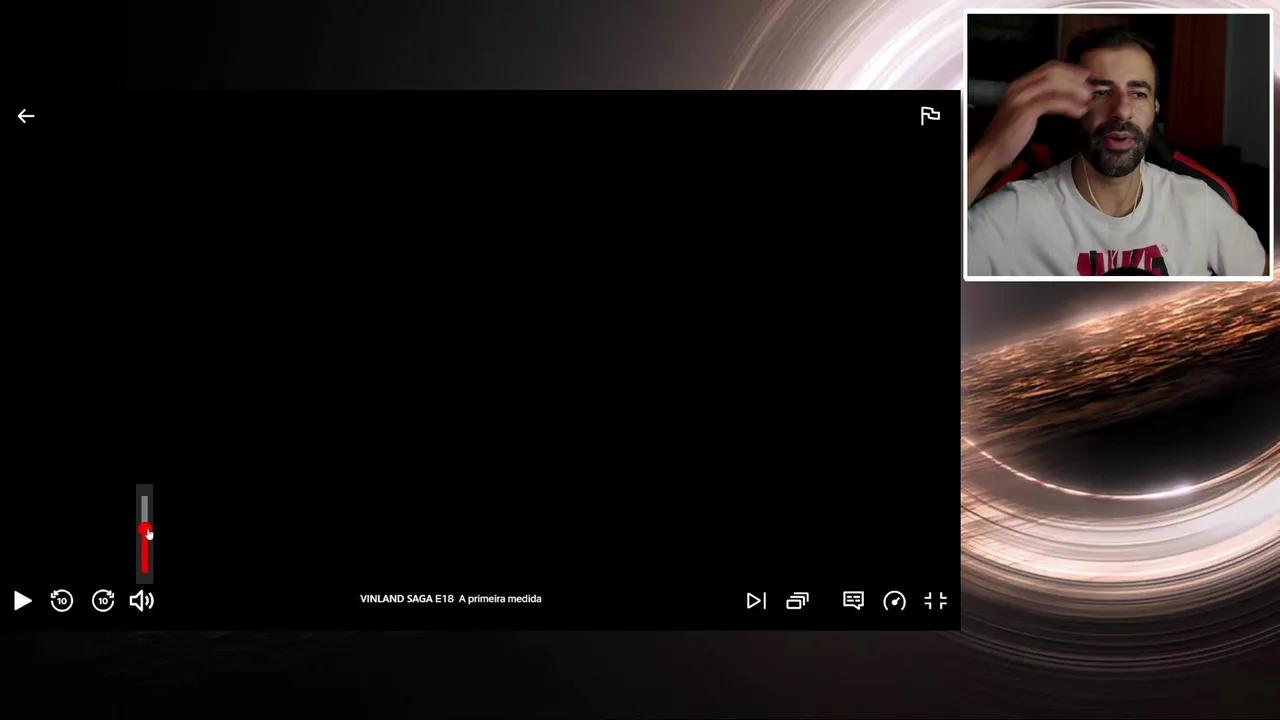Skip forward 10 seconds

click(x=103, y=601)
